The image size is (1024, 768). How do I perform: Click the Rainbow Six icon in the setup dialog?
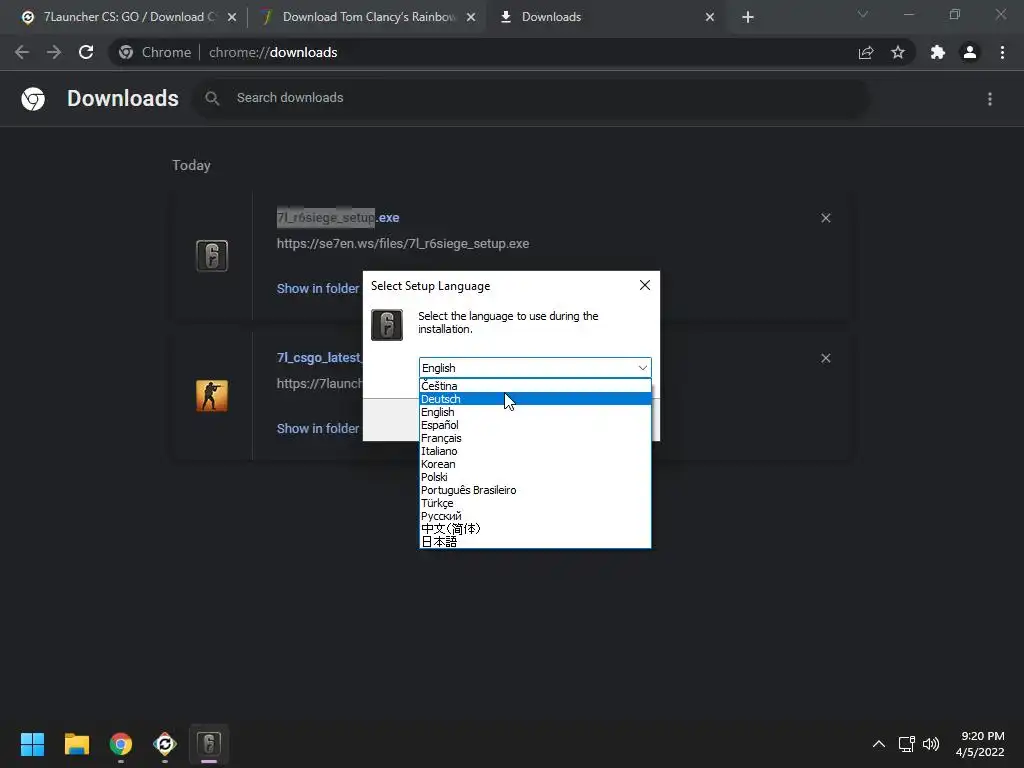[387, 325]
